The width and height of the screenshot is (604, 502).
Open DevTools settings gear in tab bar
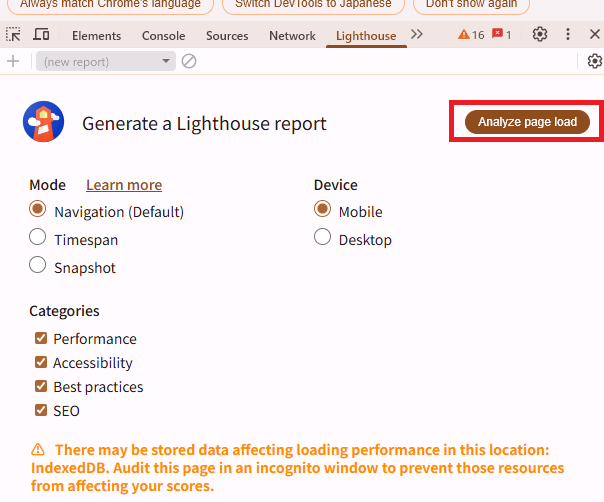[x=540, y=35]
